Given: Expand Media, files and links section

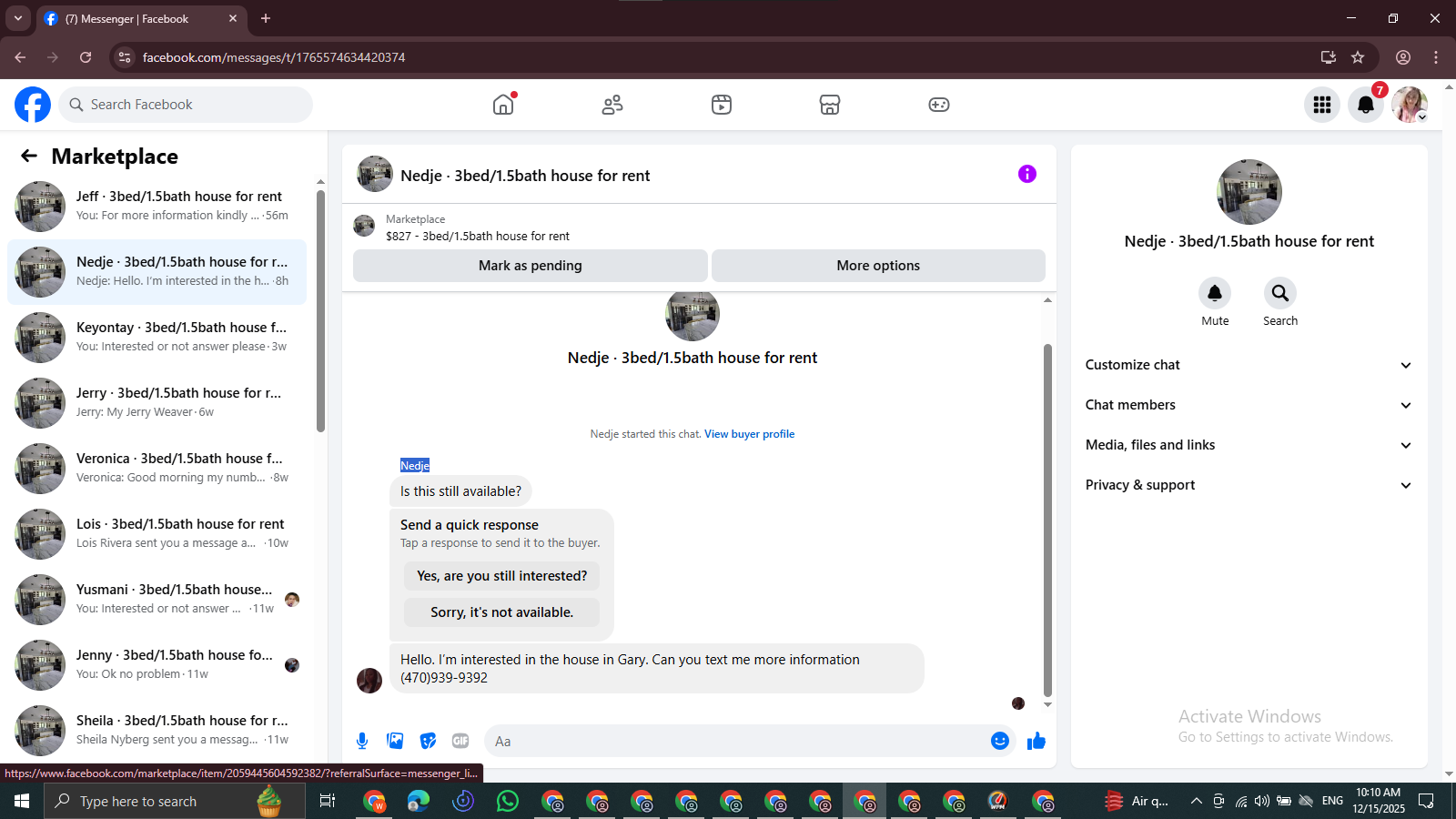Looking at the screenshot, I should pos(1249,445).
